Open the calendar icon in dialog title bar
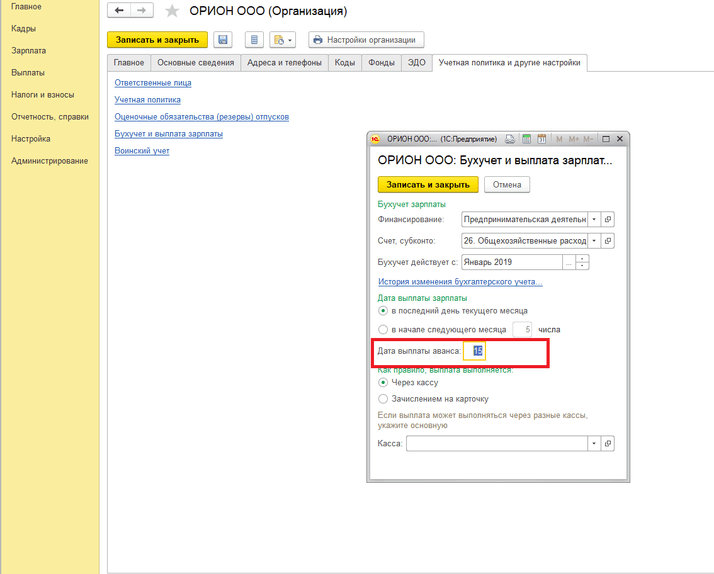The width and height of the screenshot is (714, 574). click(542, 139)
